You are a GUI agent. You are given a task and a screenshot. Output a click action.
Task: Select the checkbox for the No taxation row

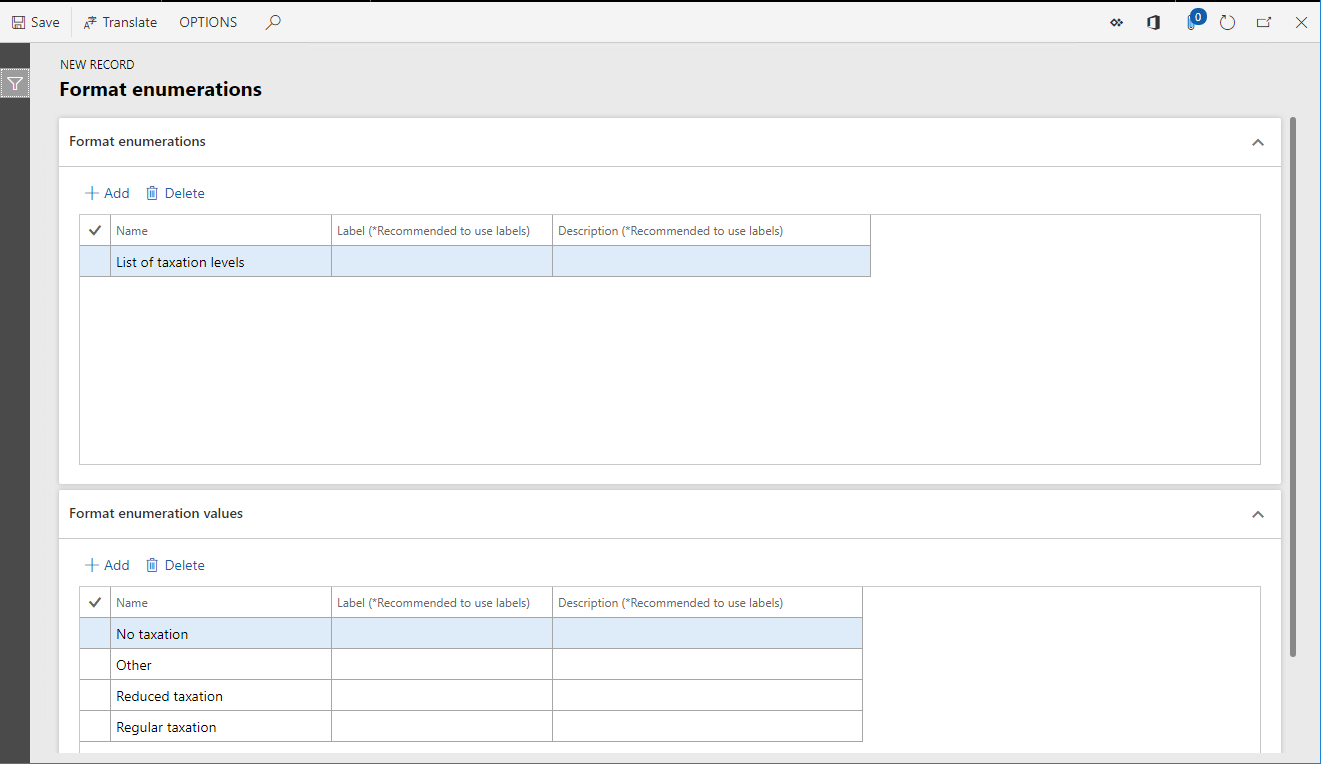click(94, 632)
